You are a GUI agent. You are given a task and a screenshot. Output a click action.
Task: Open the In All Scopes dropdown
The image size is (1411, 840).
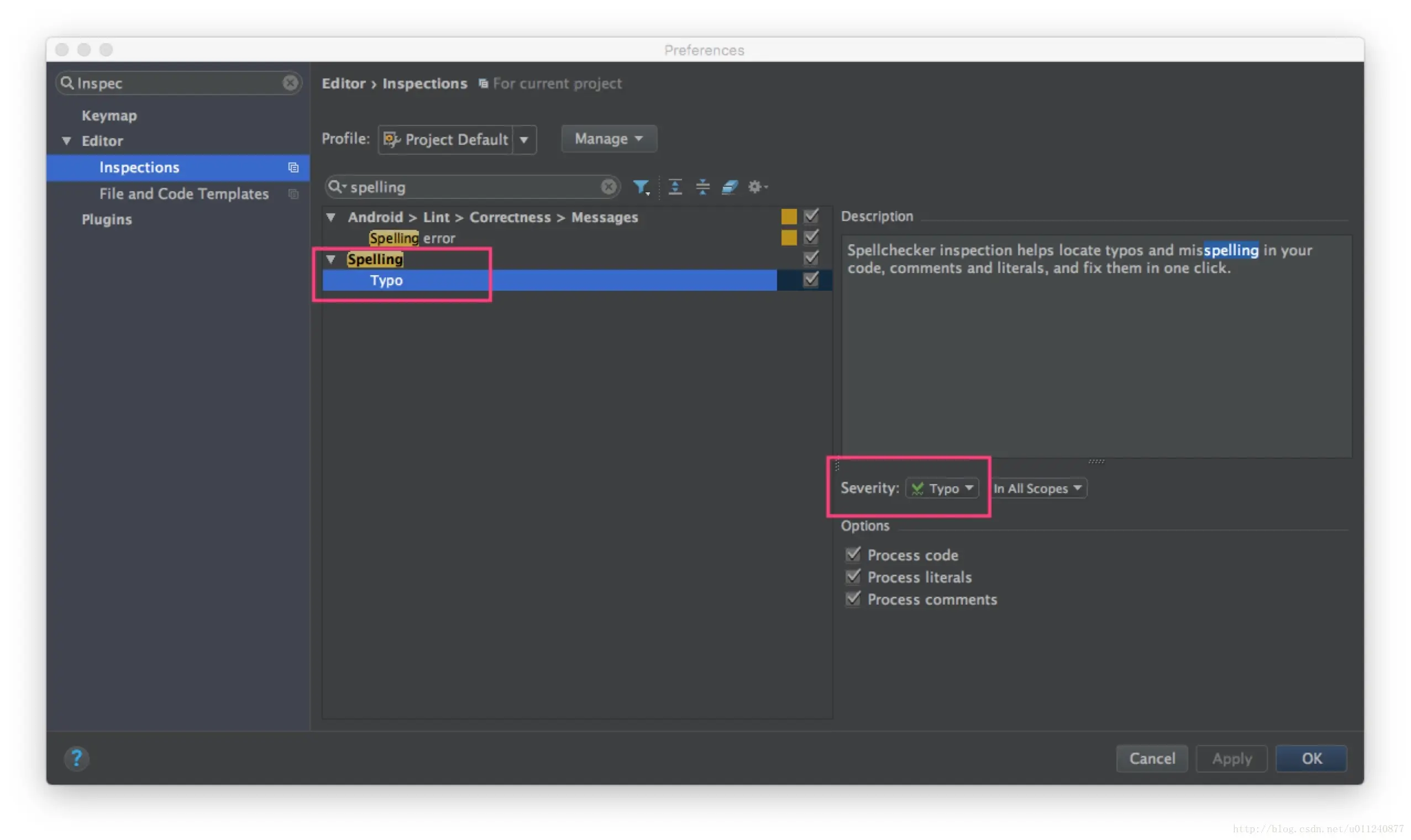tap(1038, 489)
